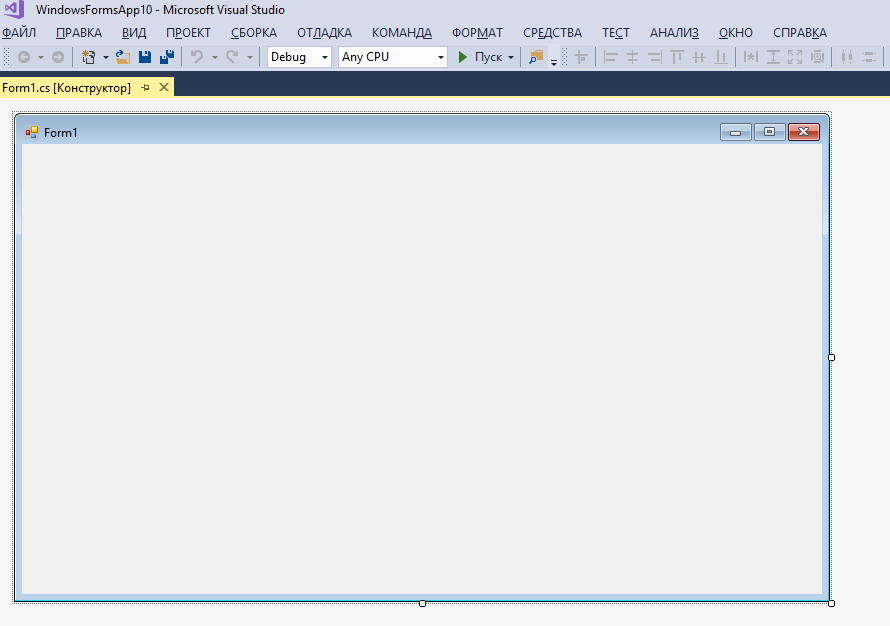Click the Undo arrow icon
Viewport: 890px width, 626px height.
197,57
